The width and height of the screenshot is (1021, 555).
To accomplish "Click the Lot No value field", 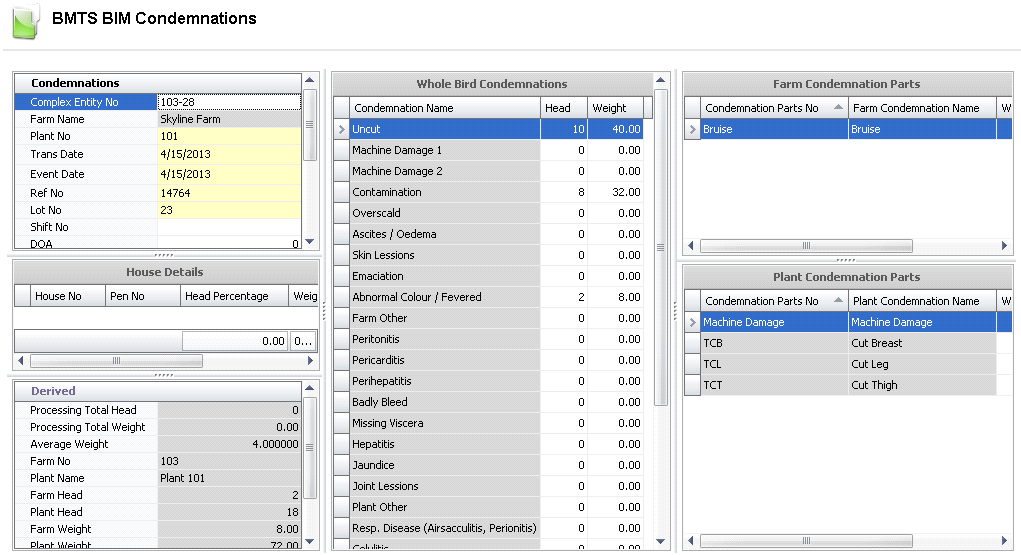I will [228, 211].
